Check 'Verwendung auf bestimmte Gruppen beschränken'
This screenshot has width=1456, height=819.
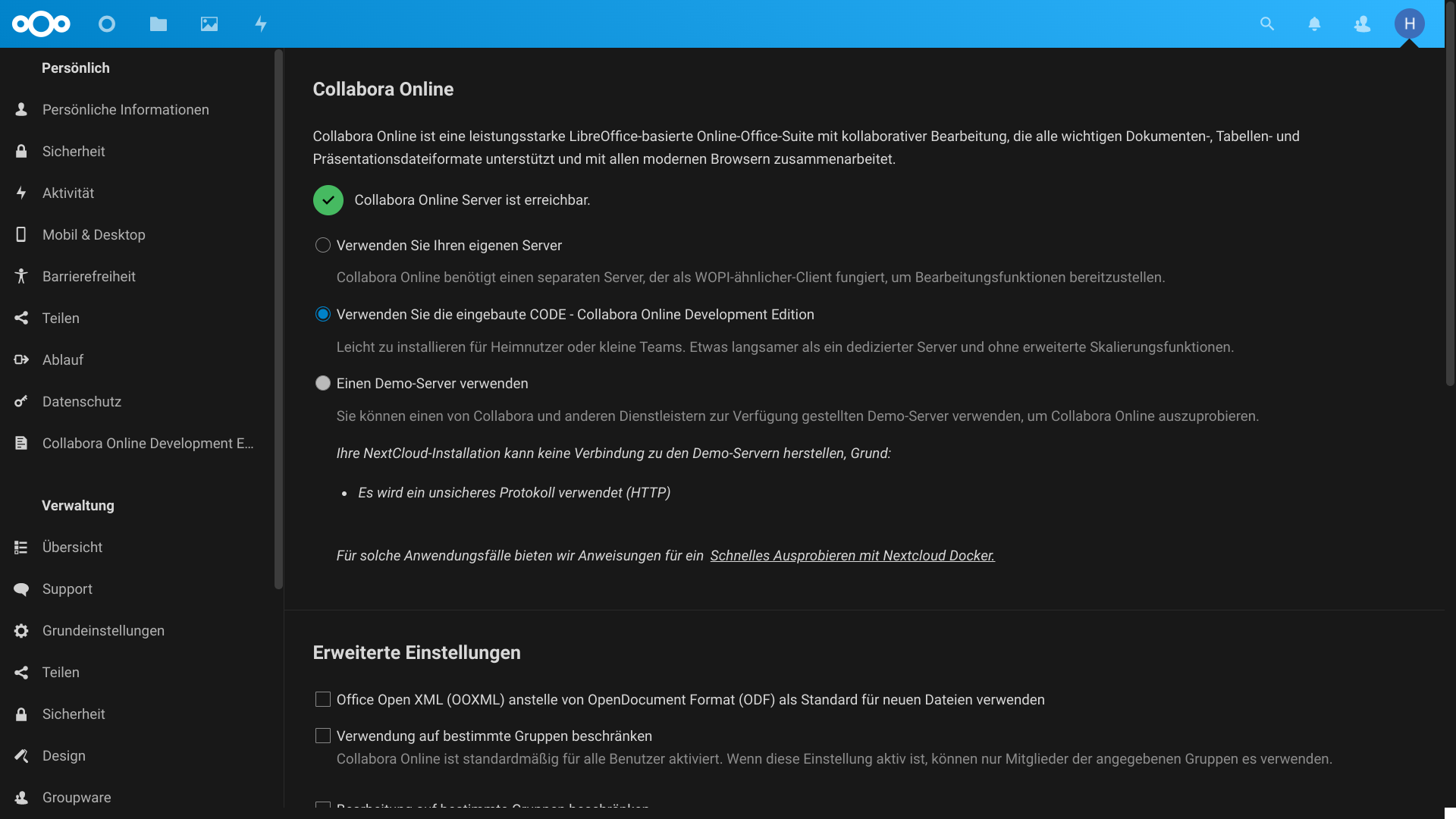[323, 736]
